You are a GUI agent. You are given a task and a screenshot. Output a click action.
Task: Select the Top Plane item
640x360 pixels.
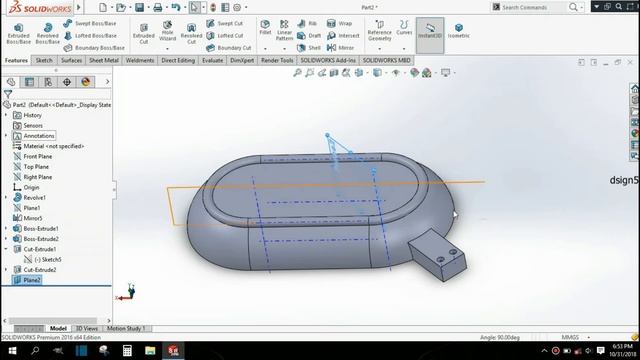tap(31, 167)
